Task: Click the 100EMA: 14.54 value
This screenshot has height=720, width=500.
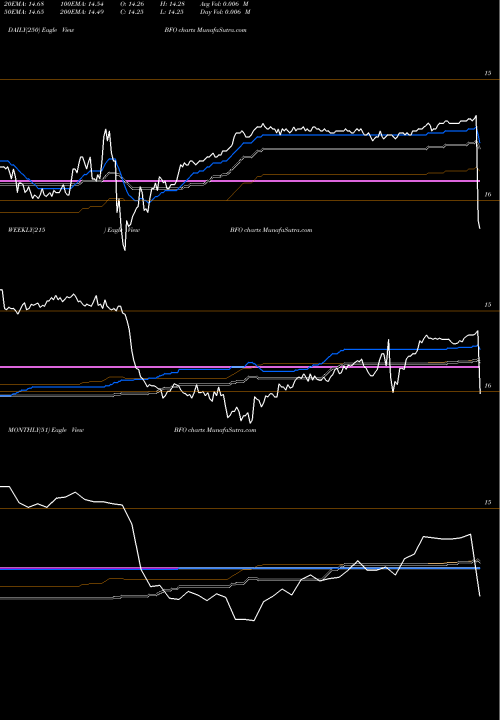Action: pos(81,4)
